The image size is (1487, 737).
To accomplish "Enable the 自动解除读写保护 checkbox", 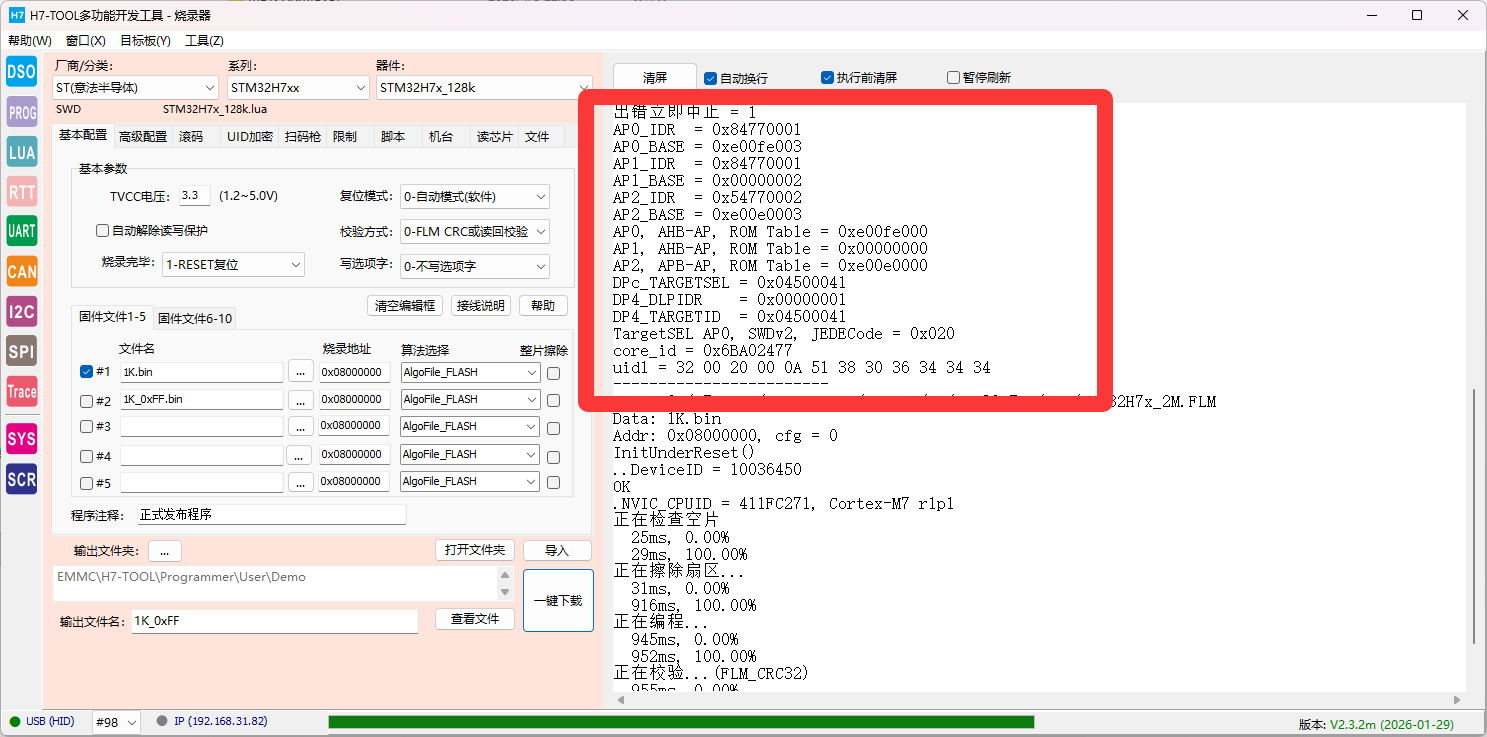I will (x=102, y=231).
